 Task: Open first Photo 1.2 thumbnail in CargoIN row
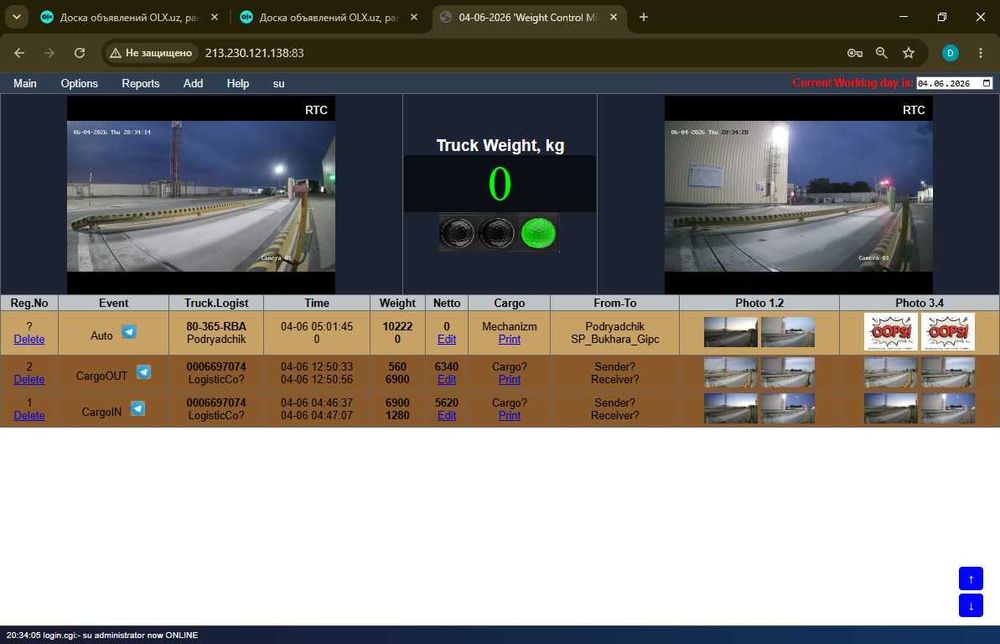click(731, 409)
